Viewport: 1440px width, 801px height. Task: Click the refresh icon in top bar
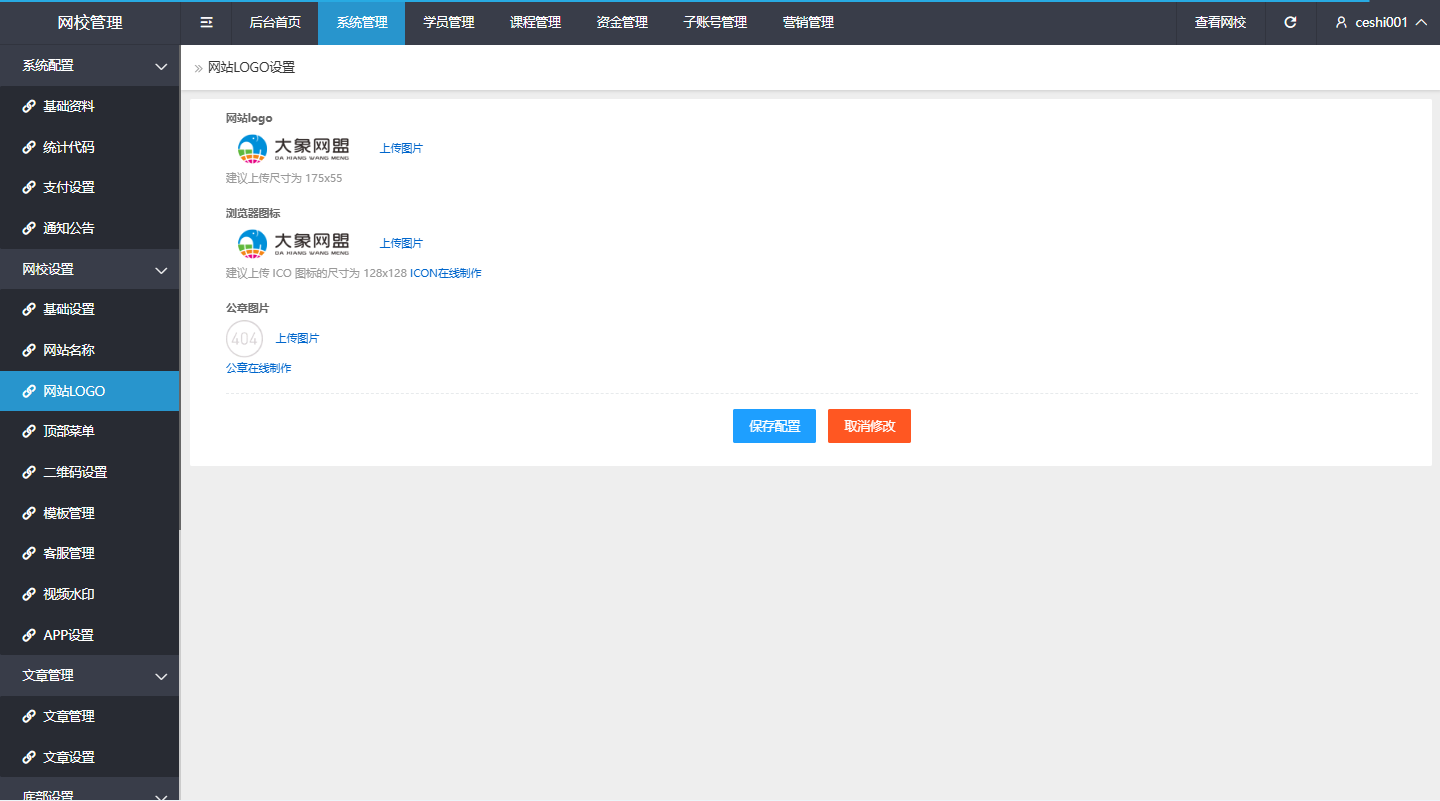click(1290, 22)
